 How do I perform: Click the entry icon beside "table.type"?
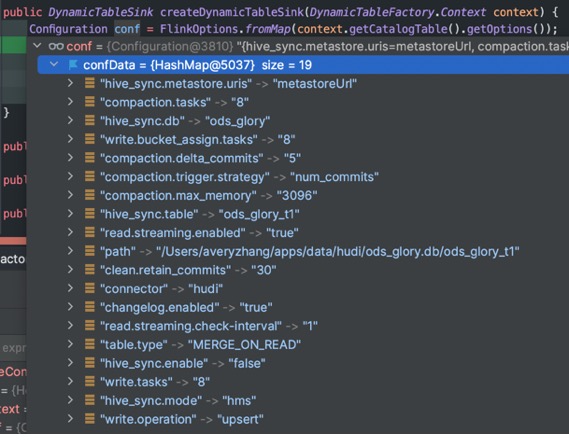90,344
